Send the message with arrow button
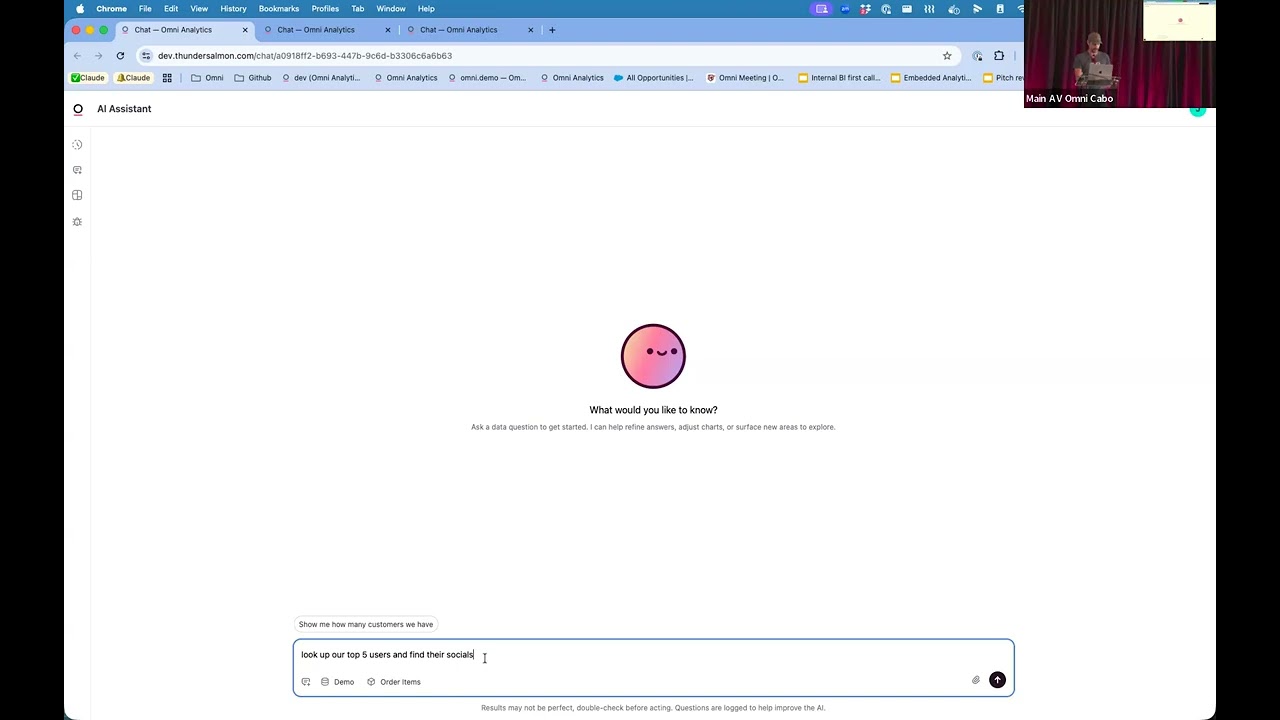1280x720 pixels. 997,680
